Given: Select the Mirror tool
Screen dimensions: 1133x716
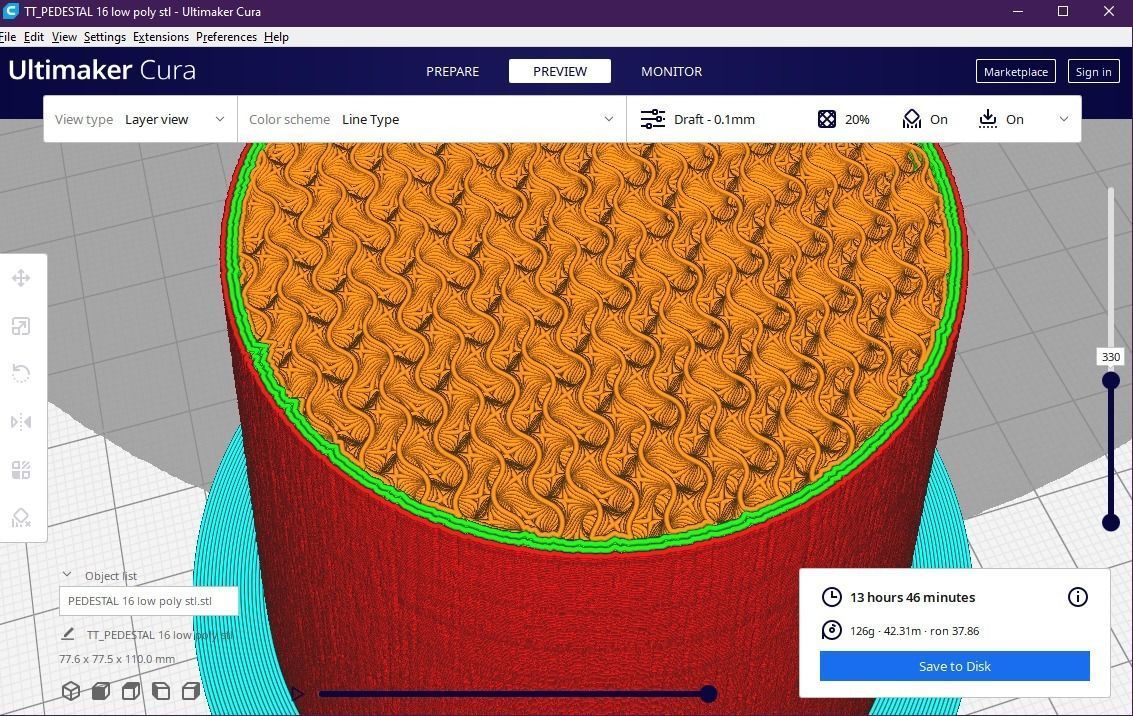Looking at the screenshot, I should coord(21,422).
